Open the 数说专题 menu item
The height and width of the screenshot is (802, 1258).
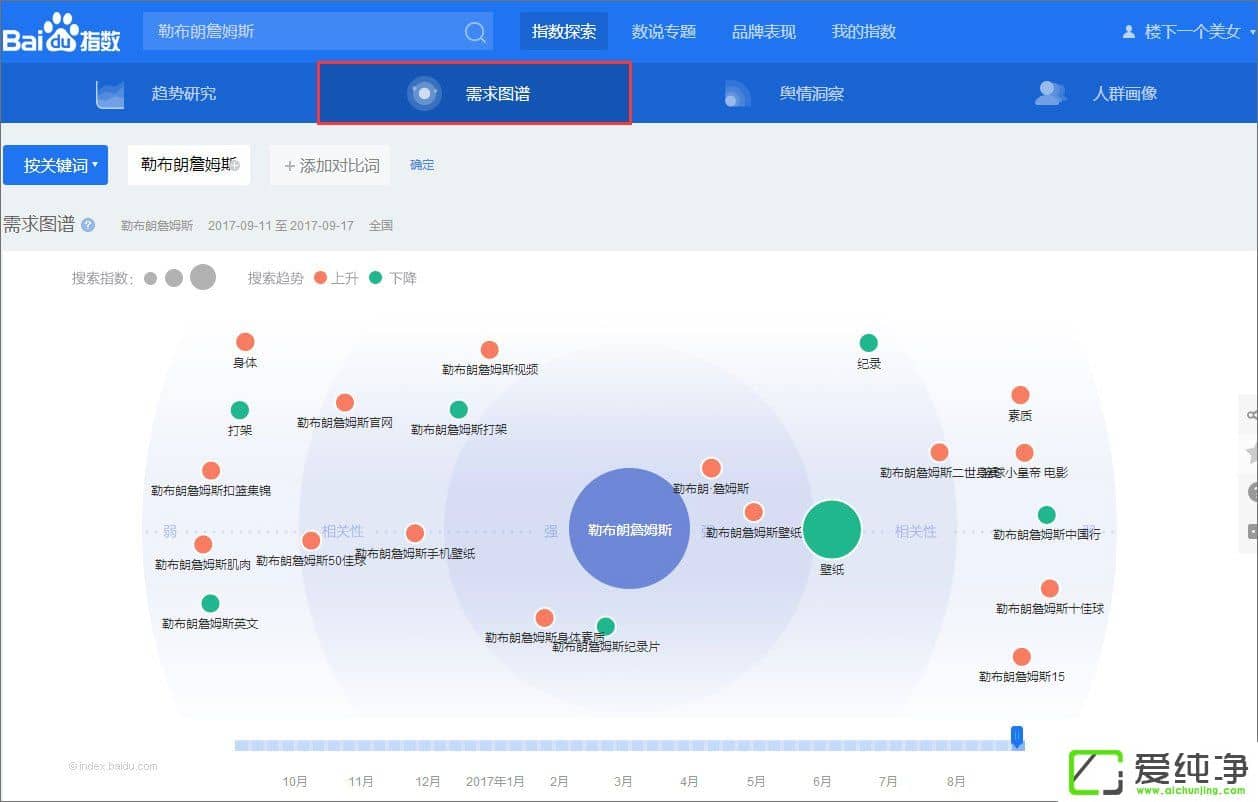[664, 32]
